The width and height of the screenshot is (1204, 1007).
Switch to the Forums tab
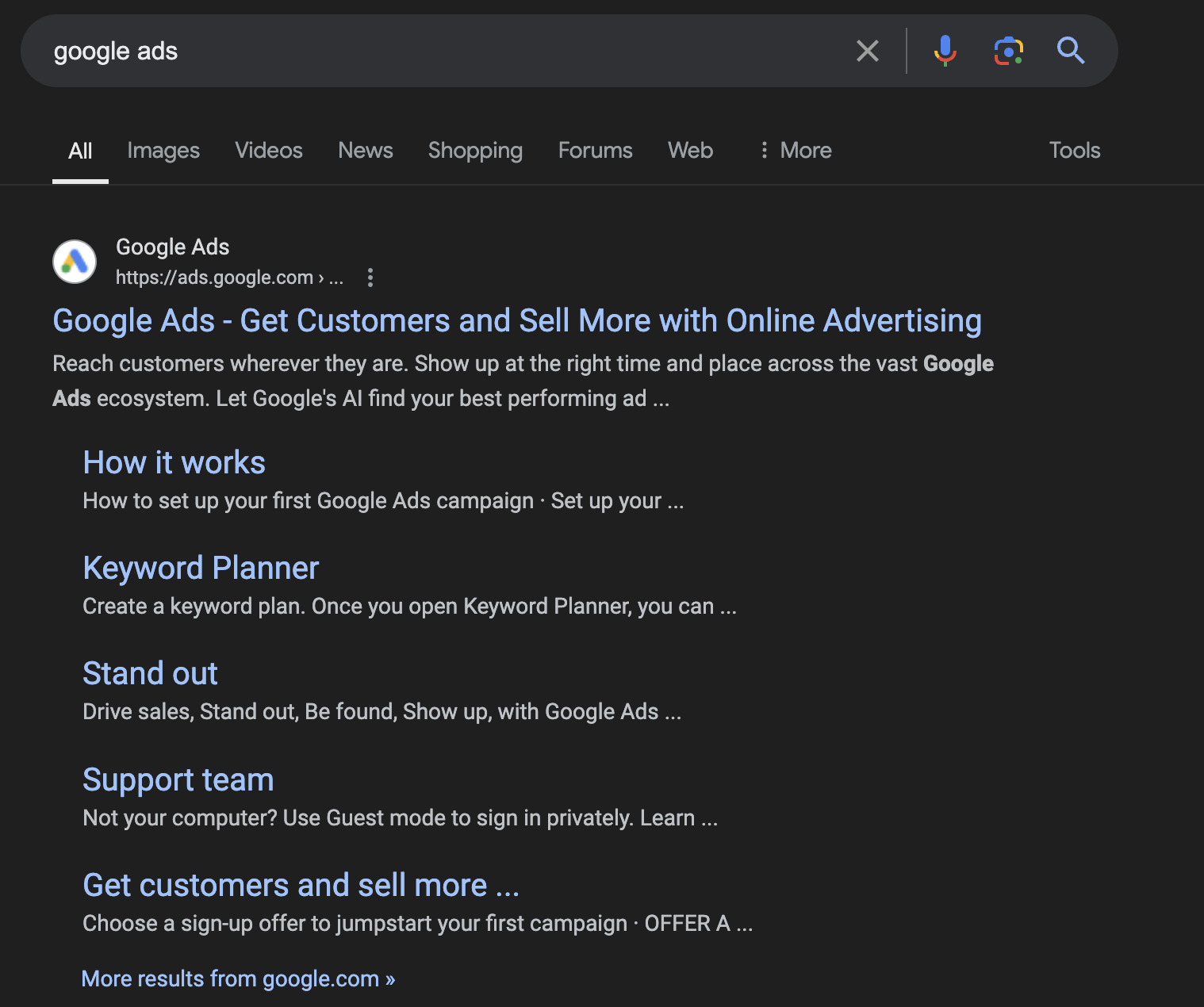tap(596, 151)
